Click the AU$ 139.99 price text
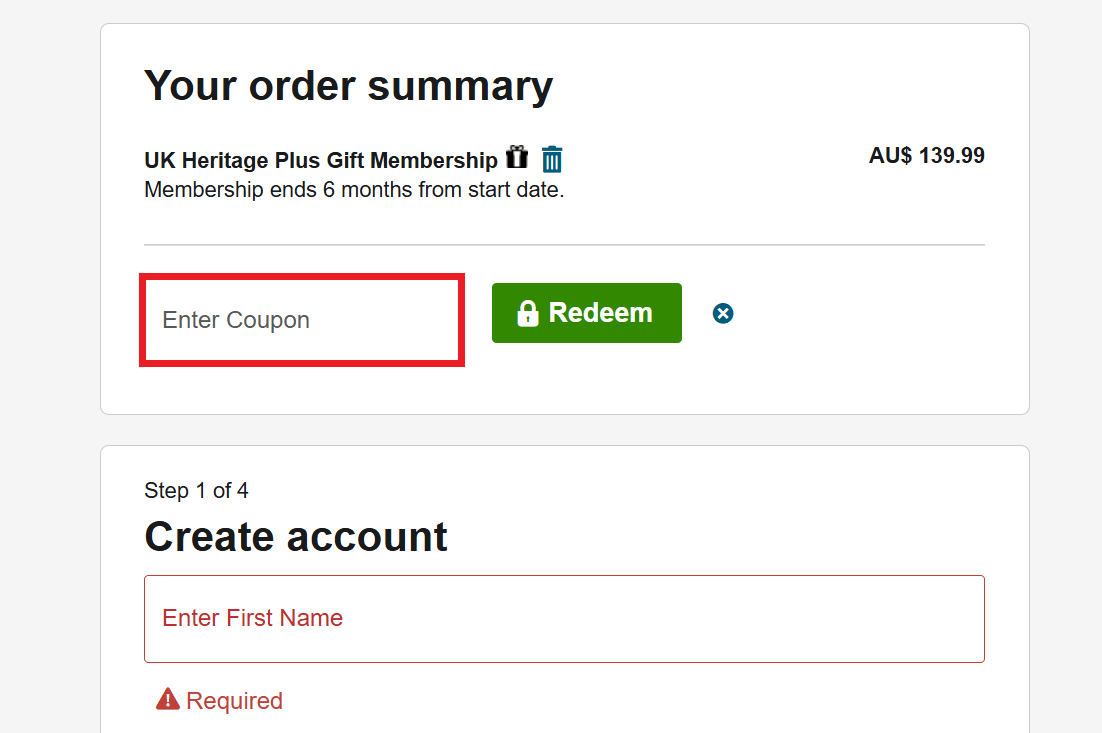The height and width of the screenshot is (733, 1102). [x=926, y=156]
